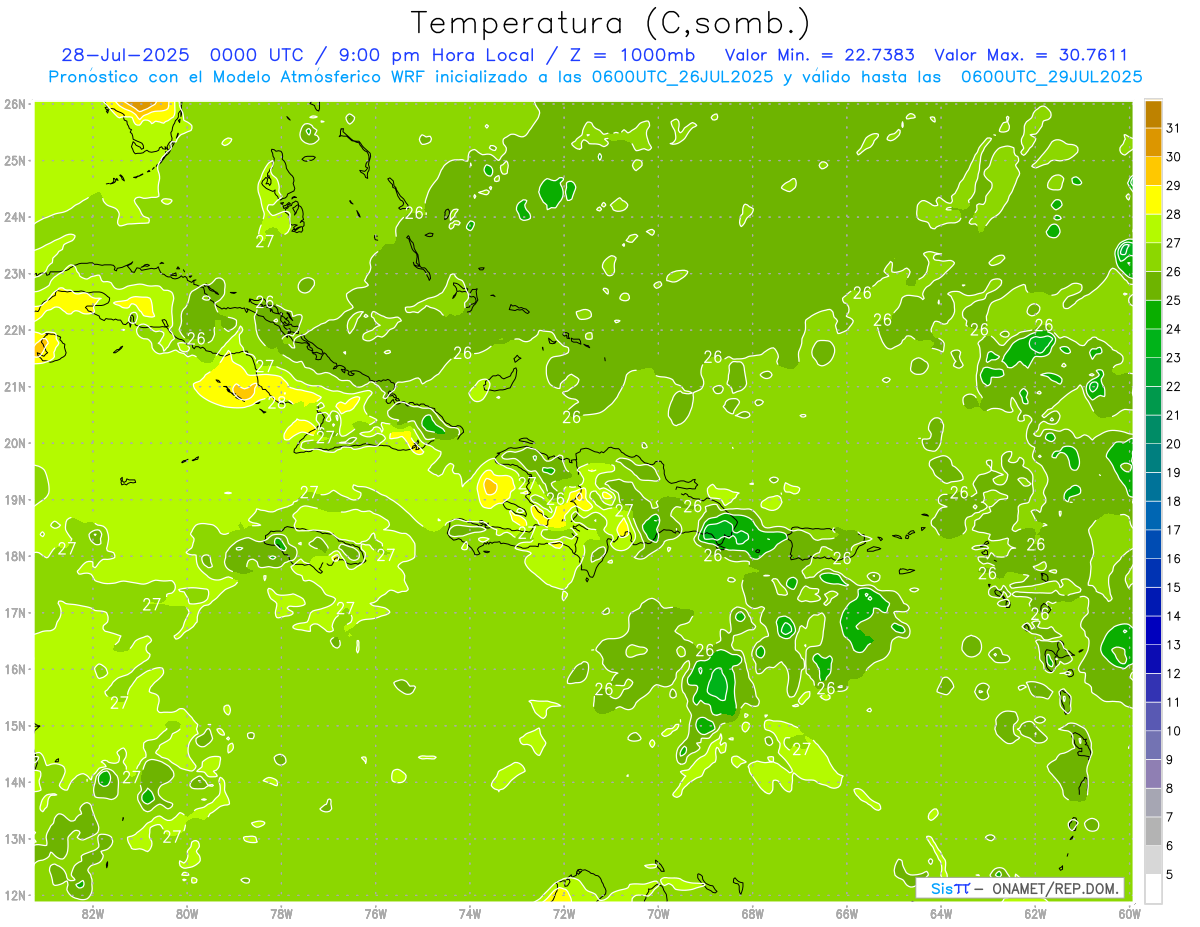Click the 22N latitude axis label

click(x=15, y=330)
